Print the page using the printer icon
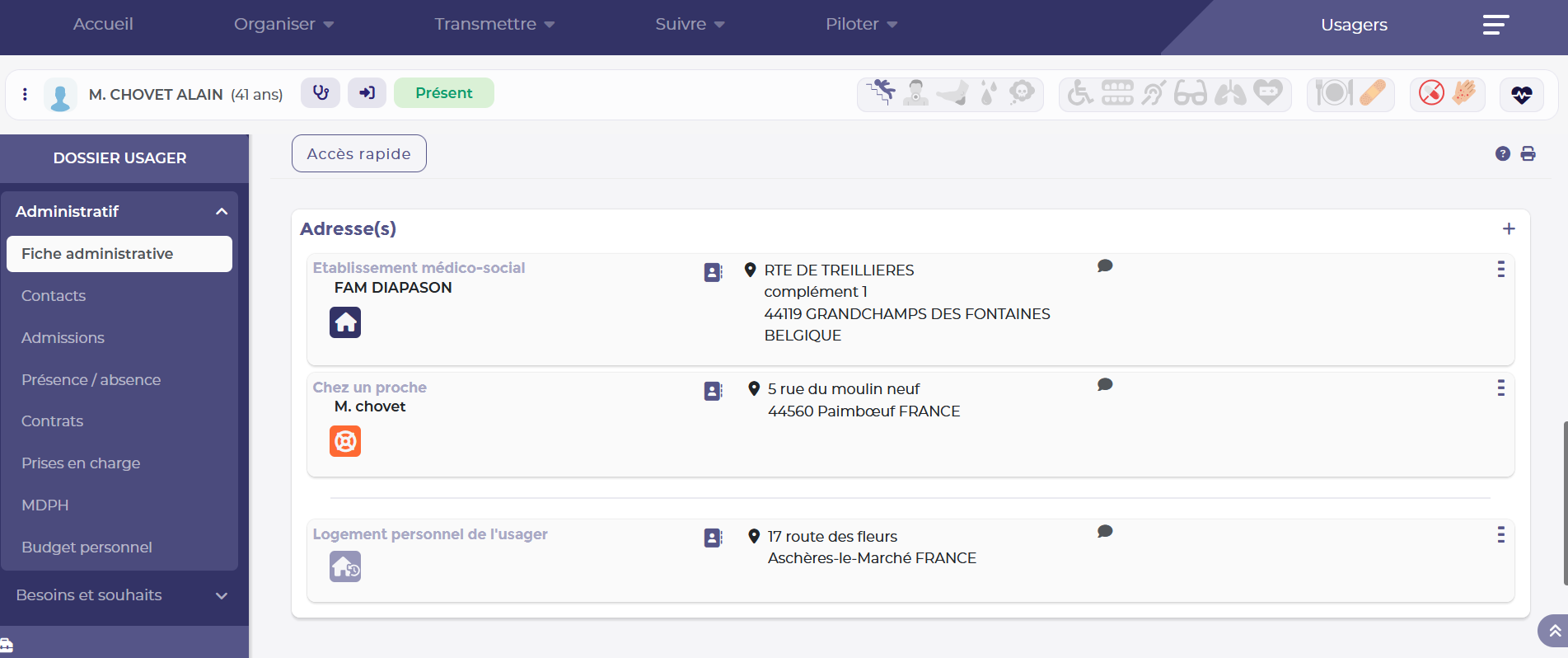The height and width of the screenshot is (658, 1568). point(1528,153)
